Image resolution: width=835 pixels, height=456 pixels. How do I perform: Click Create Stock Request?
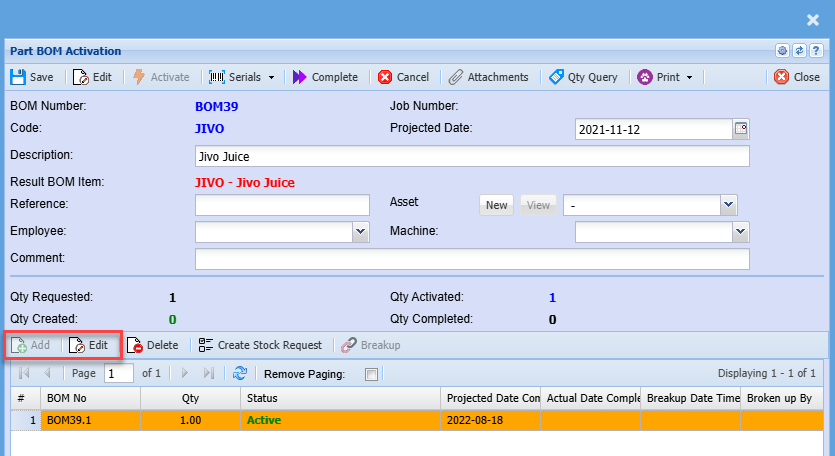point(260,345)
